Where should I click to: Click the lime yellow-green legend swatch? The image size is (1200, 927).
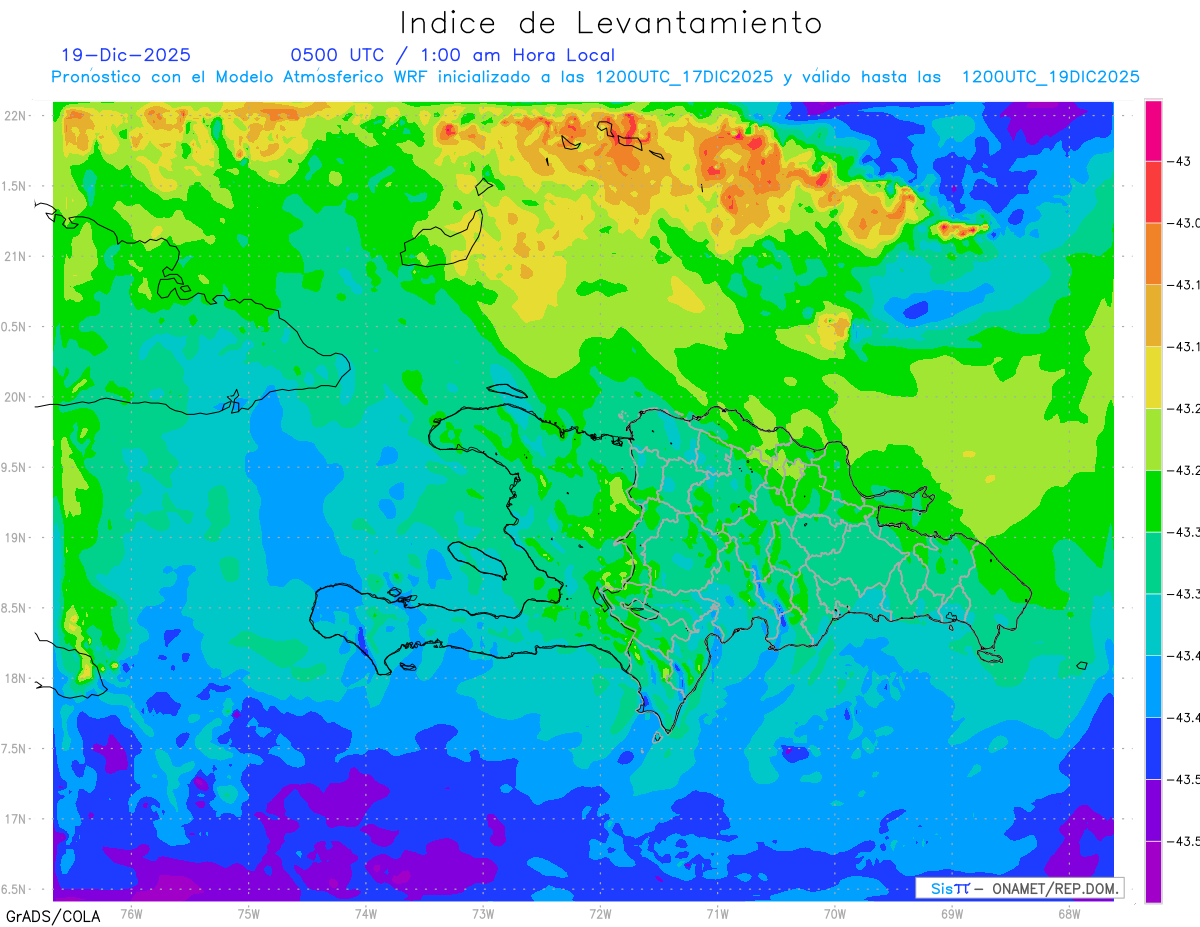pos(1153,439)
